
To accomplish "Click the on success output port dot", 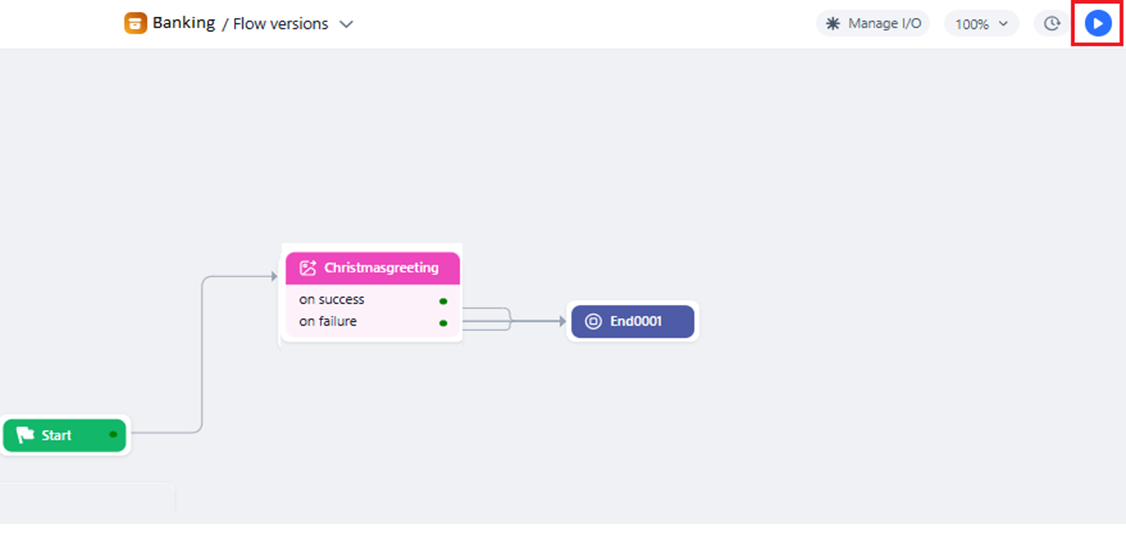I will (443, 301).
